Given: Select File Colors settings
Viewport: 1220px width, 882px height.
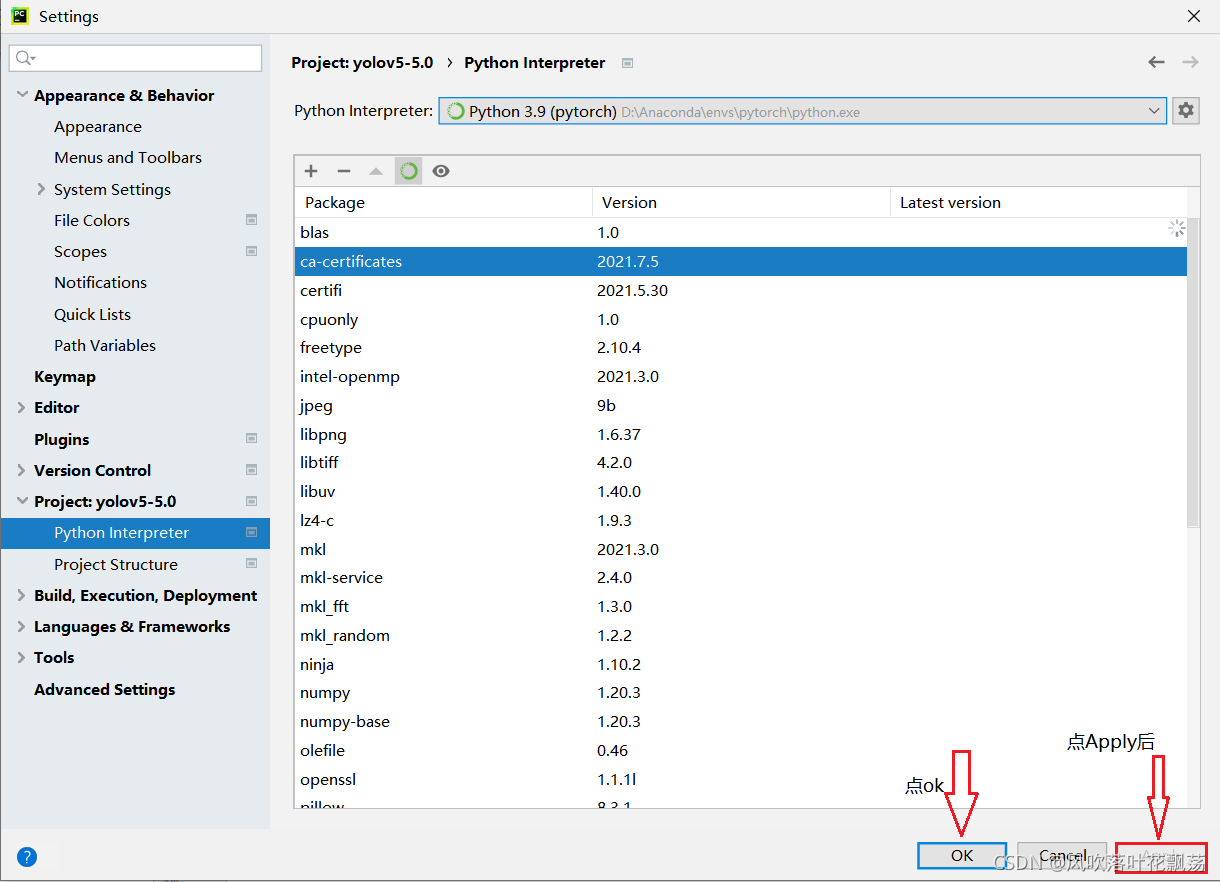Looking at the screenshot, I should click(92, 220).
